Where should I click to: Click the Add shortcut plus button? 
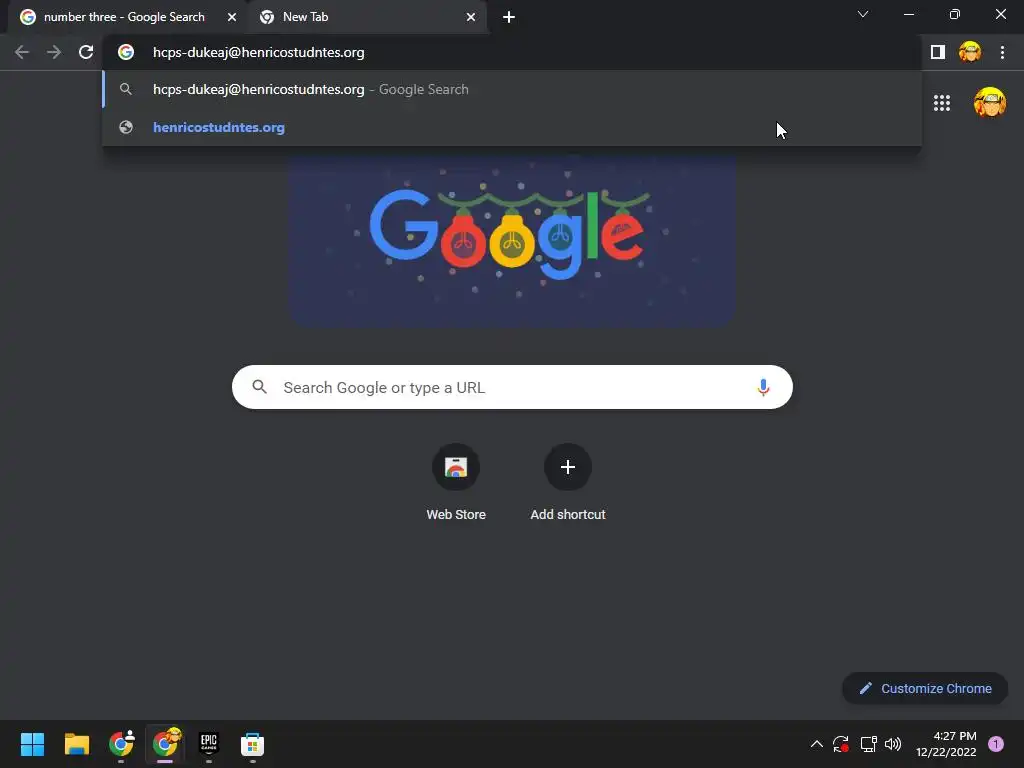pos(568,467)
